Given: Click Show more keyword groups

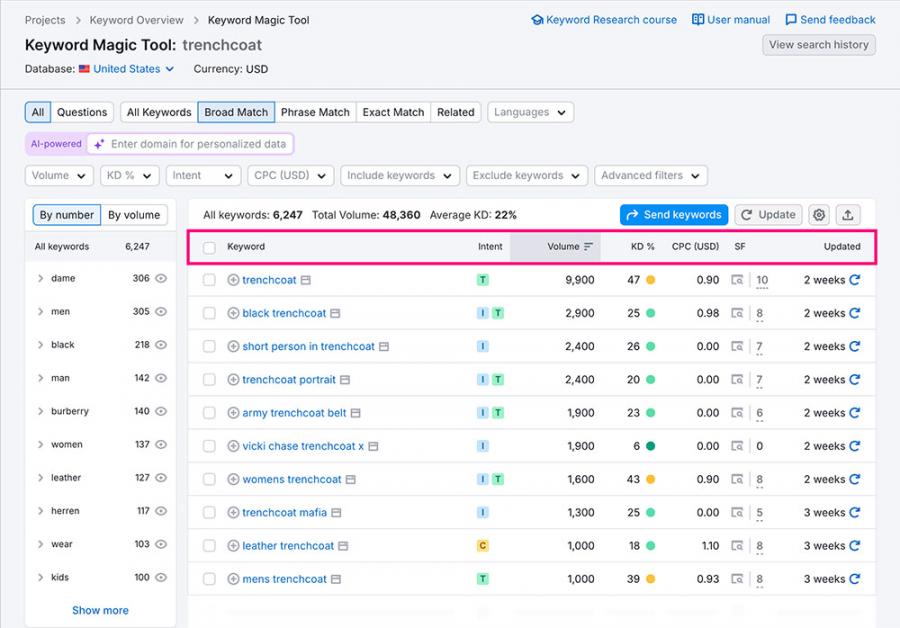Looking at the screenshot, I should pyautogui.click(x=100, y=611).
